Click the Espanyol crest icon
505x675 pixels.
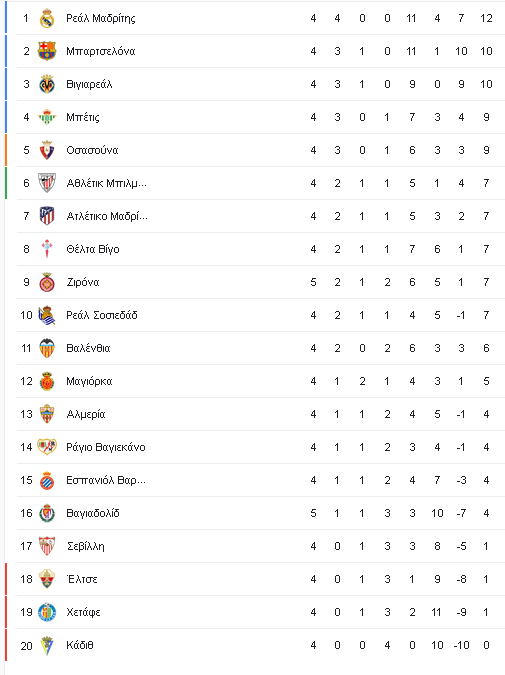point(46,480)
